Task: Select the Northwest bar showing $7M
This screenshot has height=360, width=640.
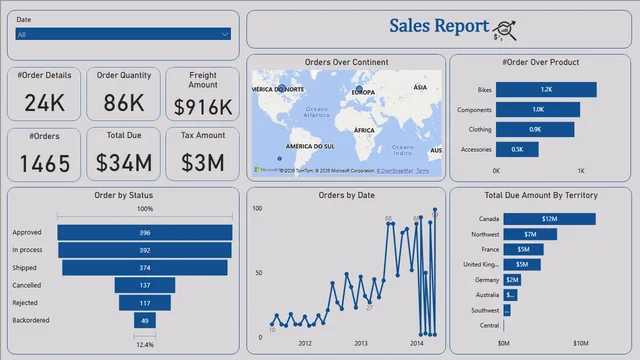Action: (530, 234)
